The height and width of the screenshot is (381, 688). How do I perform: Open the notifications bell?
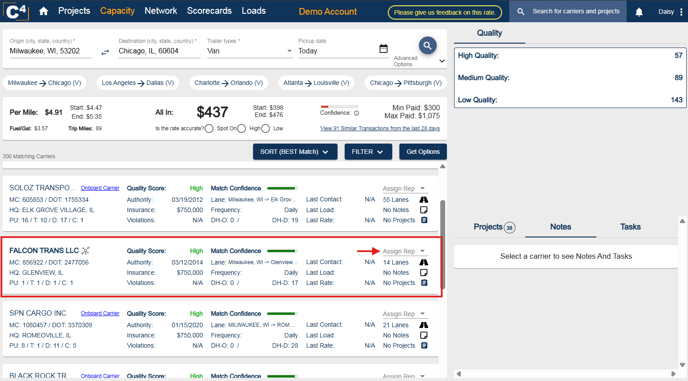[x=639, y=12]
